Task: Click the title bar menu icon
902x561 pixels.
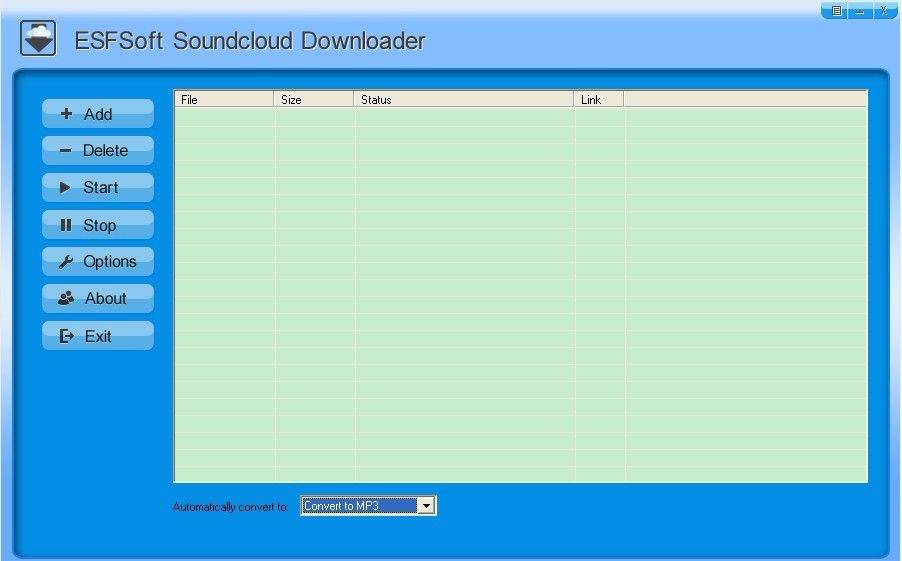Action: (836, 10)
